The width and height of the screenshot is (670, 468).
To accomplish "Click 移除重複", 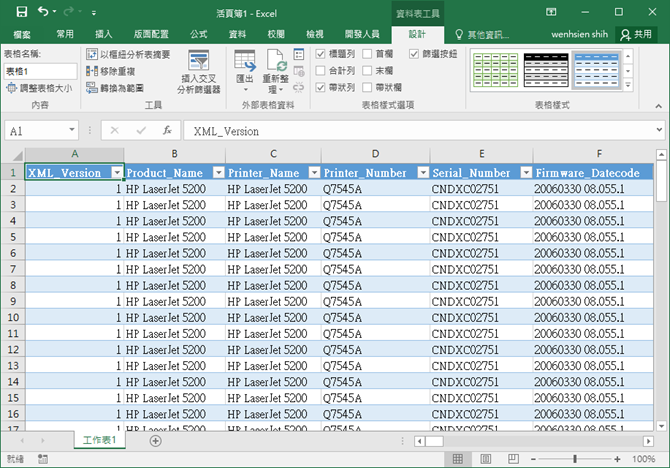I will click(x=111, y=71).
